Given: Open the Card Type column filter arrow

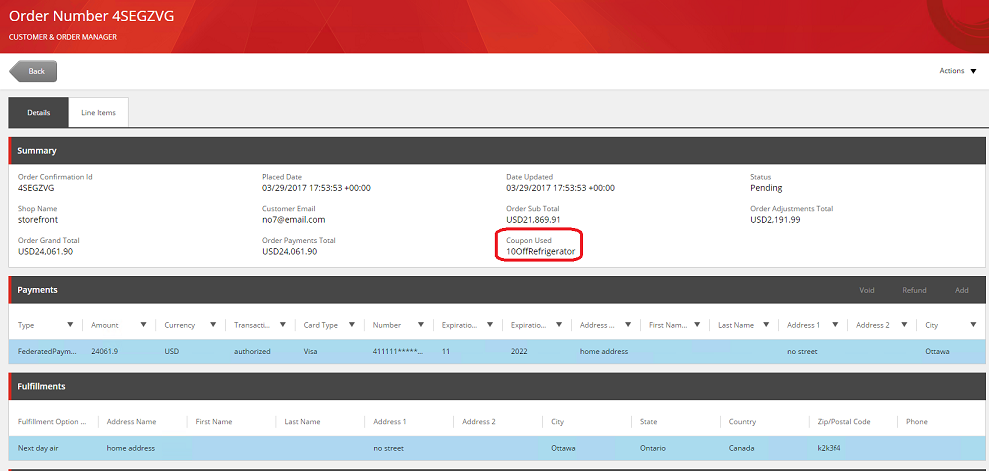Looking at the screenshot, I should 352,325.
